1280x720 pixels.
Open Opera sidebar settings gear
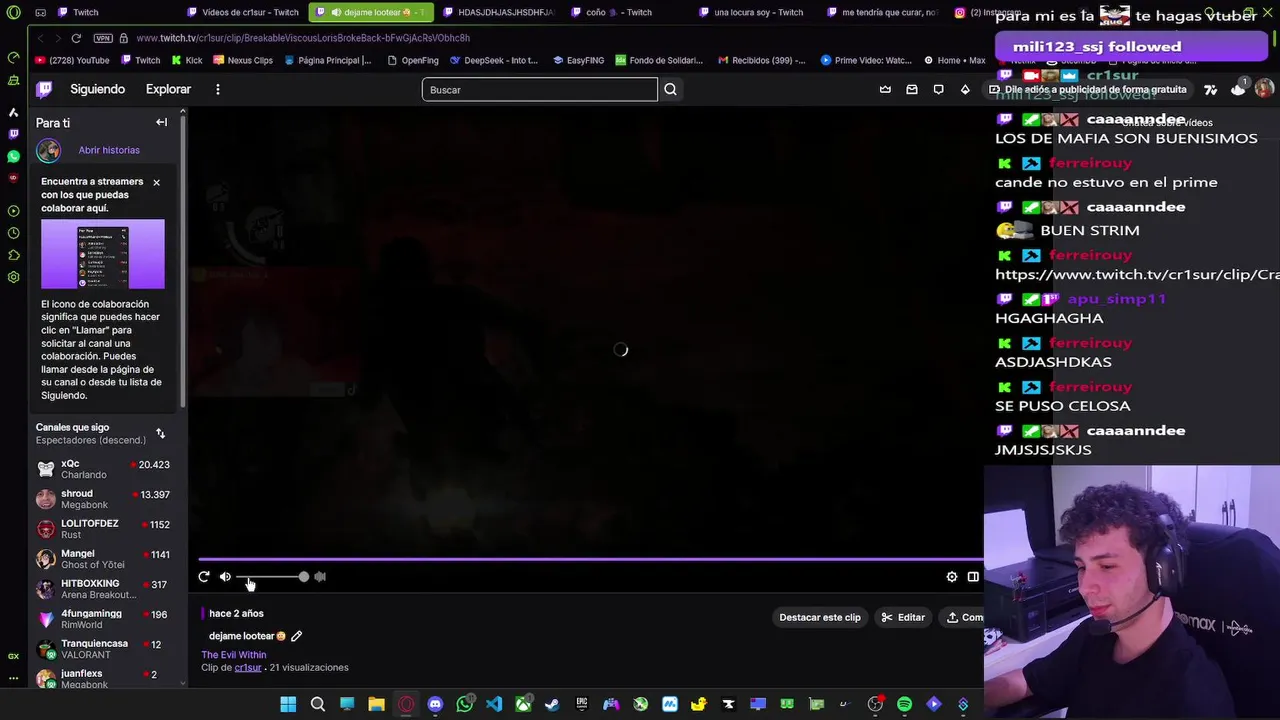(x=13, y=277)
